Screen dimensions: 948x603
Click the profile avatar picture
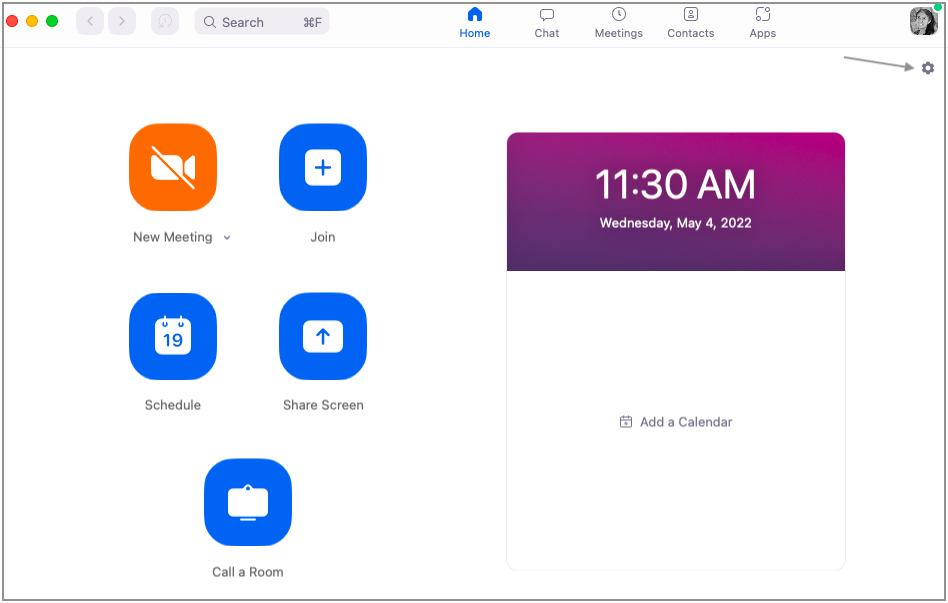coord(922,21)
